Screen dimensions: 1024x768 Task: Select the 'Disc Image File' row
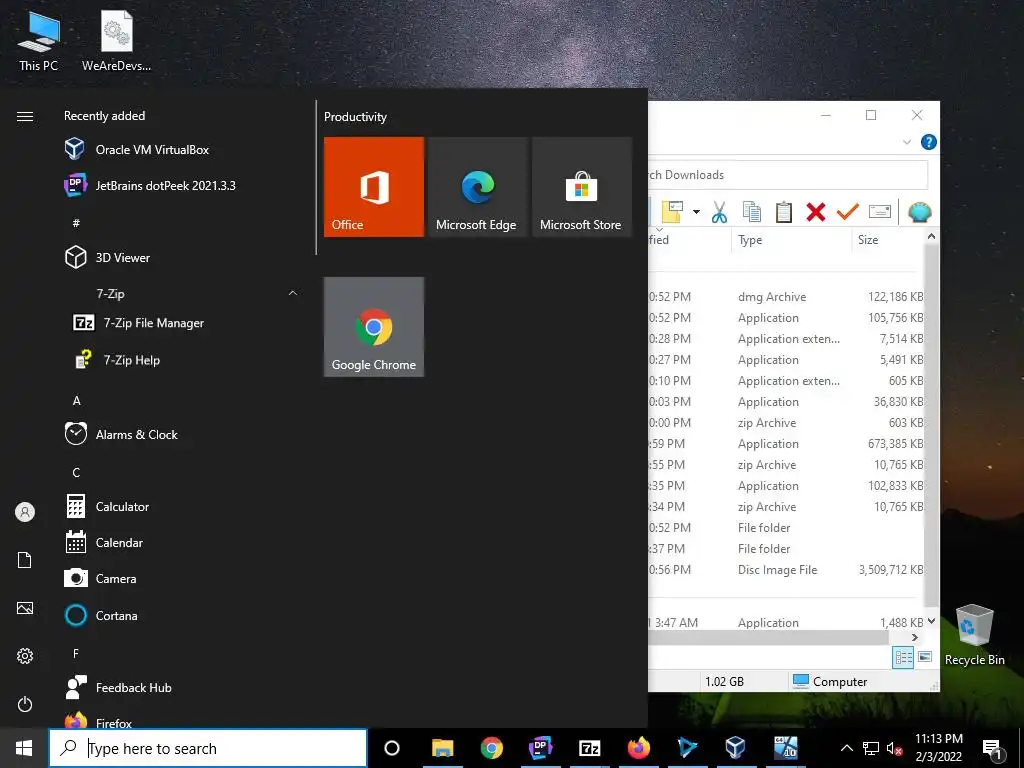click(786, 569)
